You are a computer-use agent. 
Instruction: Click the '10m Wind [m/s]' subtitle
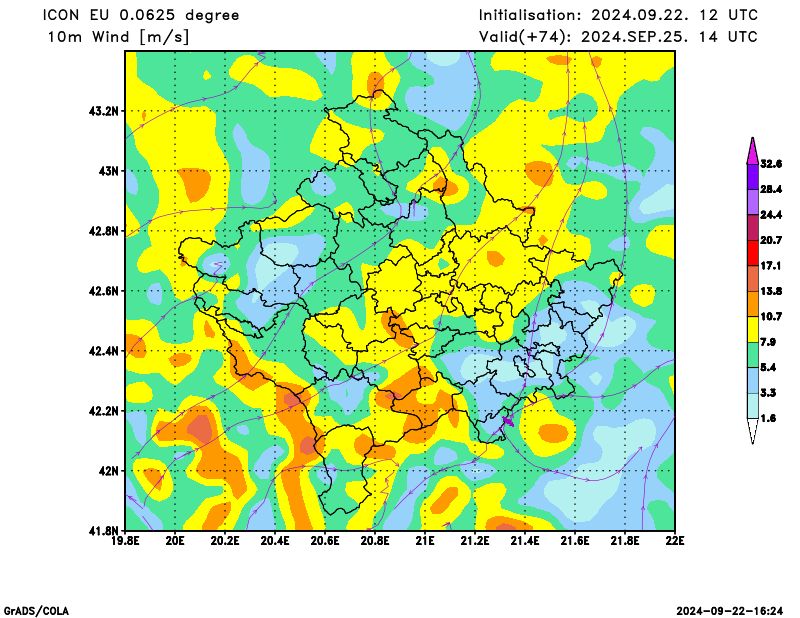coord(118,37)
